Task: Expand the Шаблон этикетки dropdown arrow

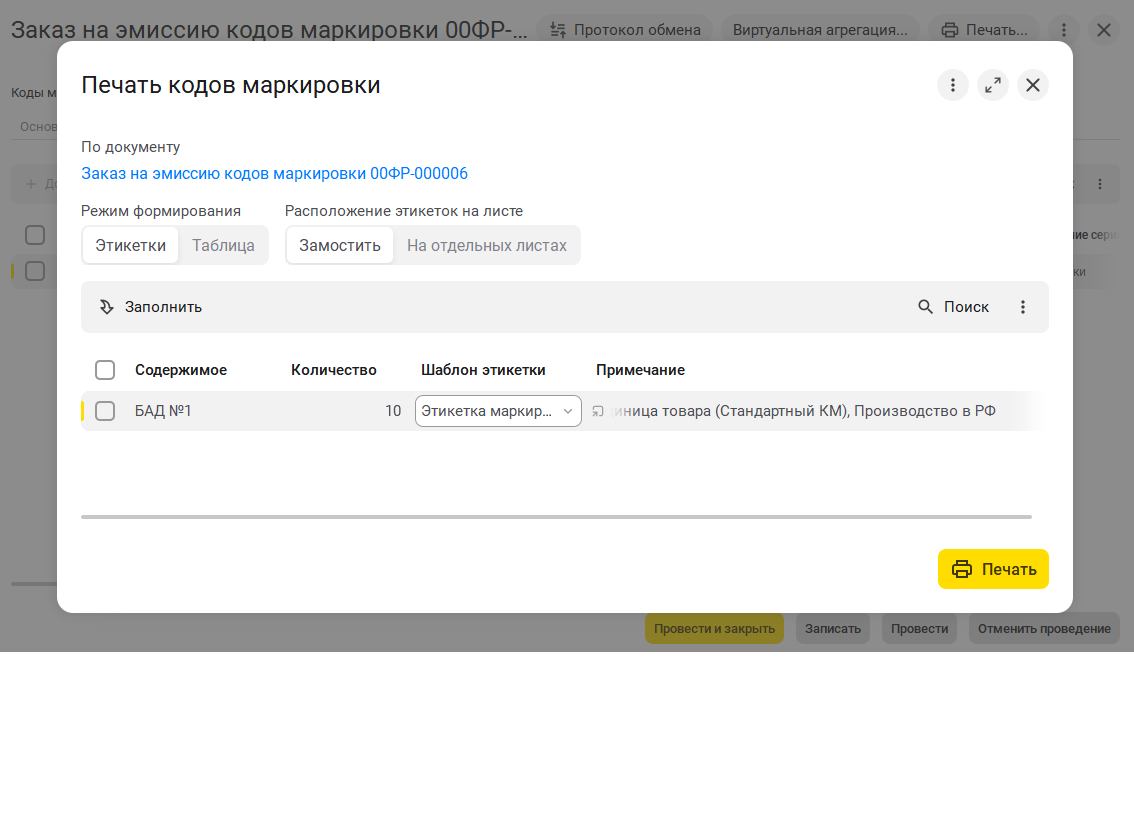Action: coord(568,411)
